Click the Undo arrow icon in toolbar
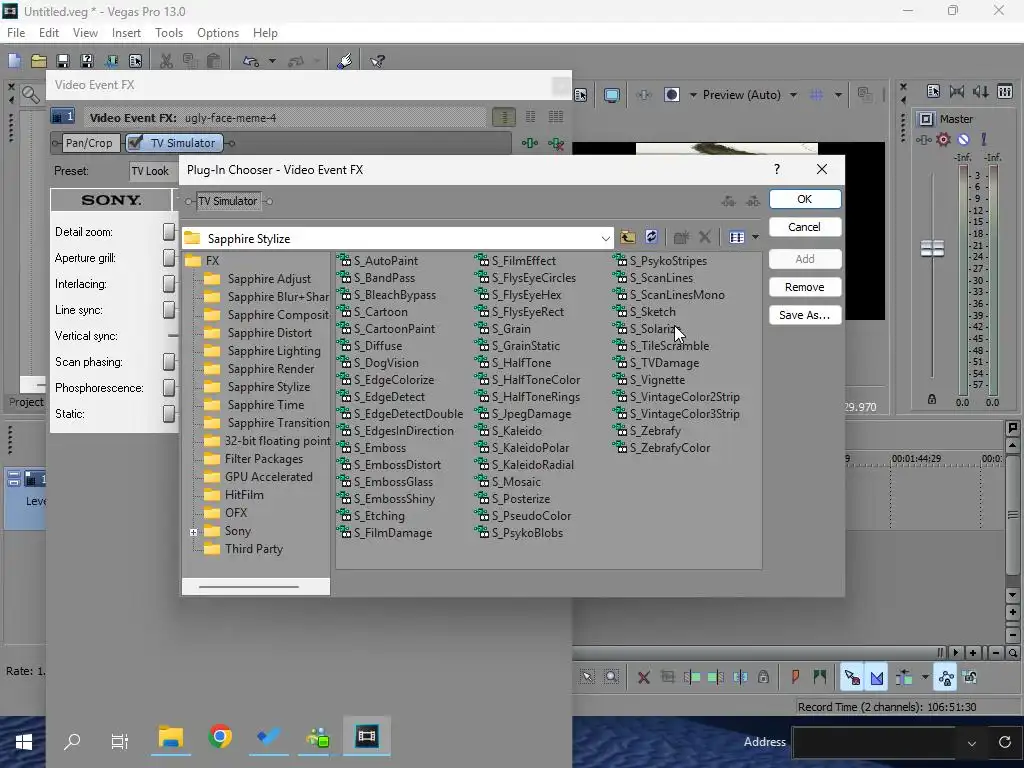Image resolution: width=1024 pixels, height=768 pixels. (251, 61)
